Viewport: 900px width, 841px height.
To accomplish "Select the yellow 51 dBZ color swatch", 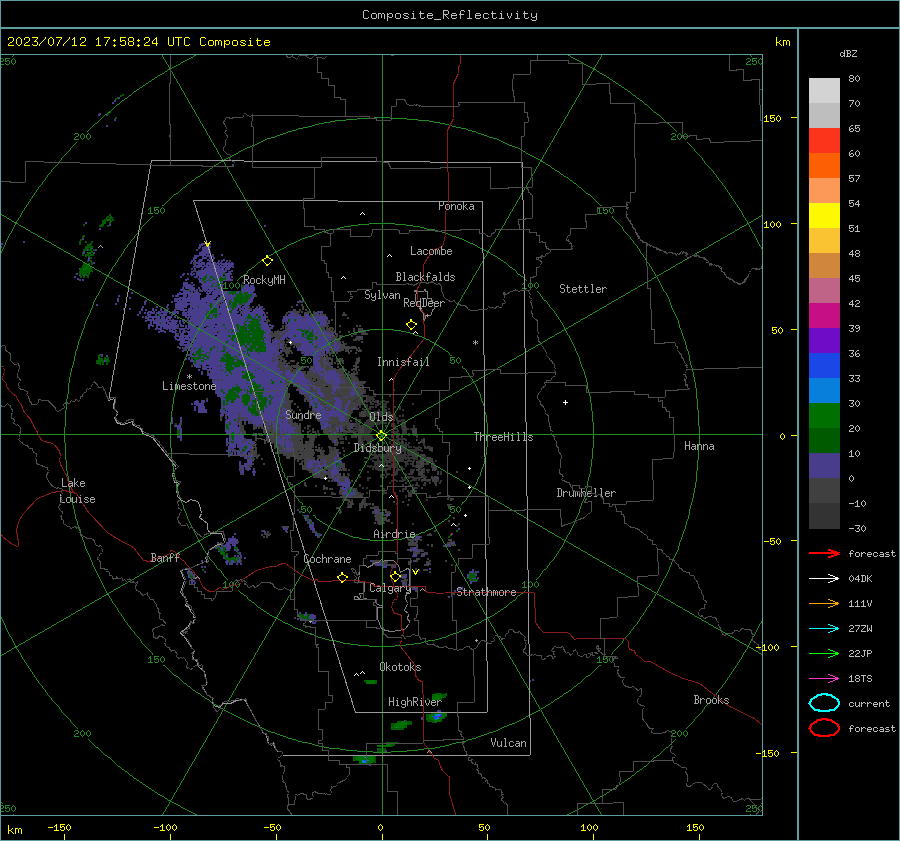I will point(824,215).
